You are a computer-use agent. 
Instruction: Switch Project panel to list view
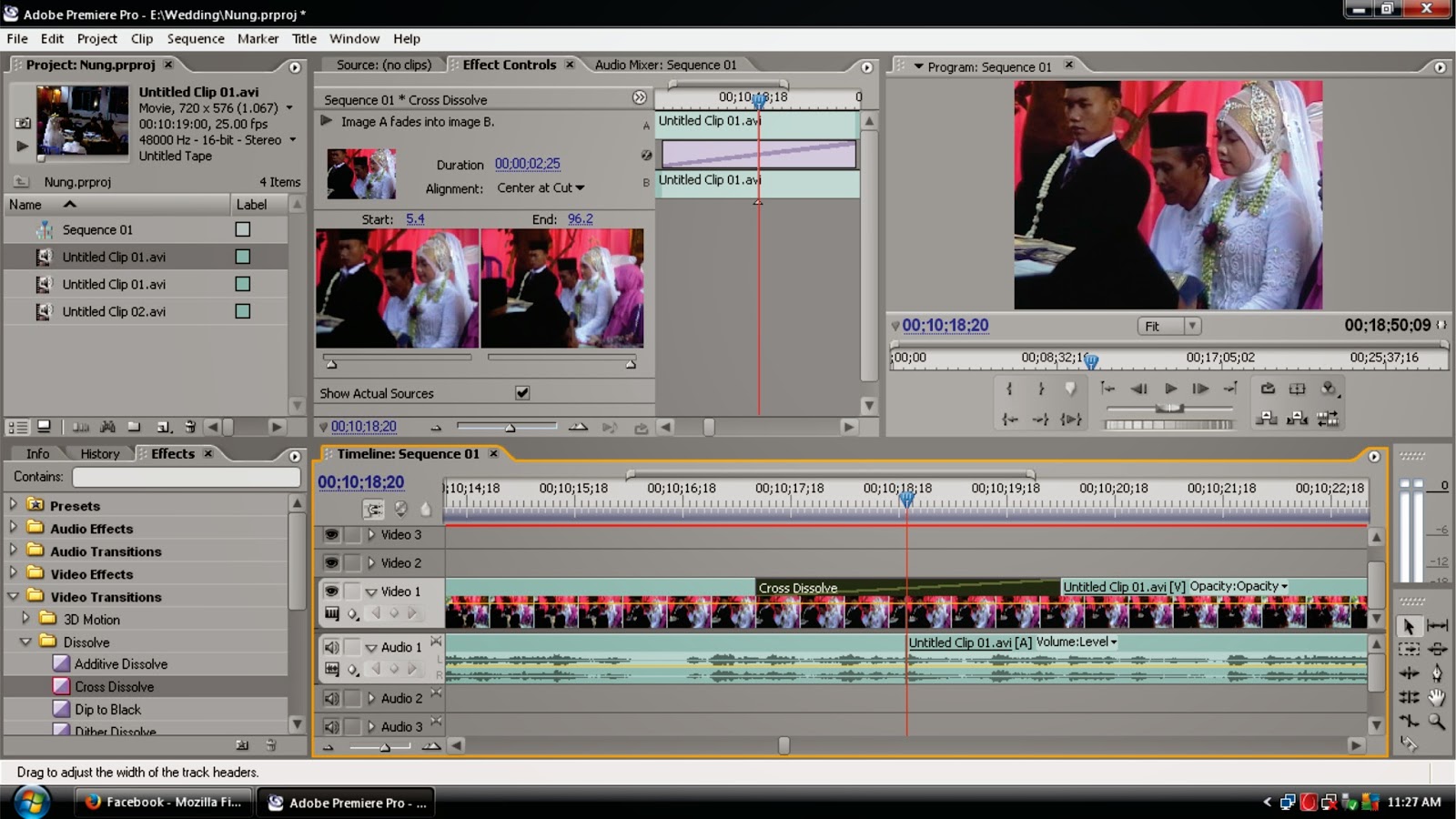pyautogui.click(x=17, y=427)
